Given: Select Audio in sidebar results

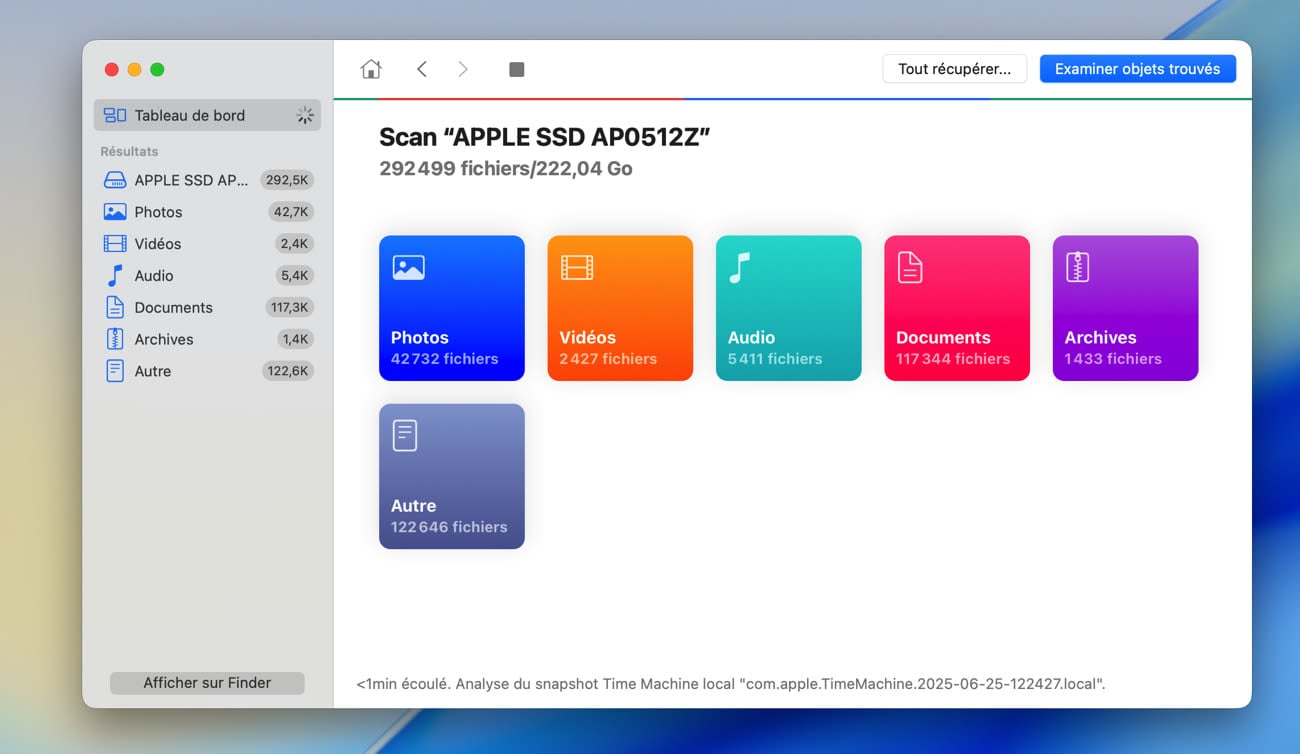Looking at the screenshot, I should click(x=207, y=275).
